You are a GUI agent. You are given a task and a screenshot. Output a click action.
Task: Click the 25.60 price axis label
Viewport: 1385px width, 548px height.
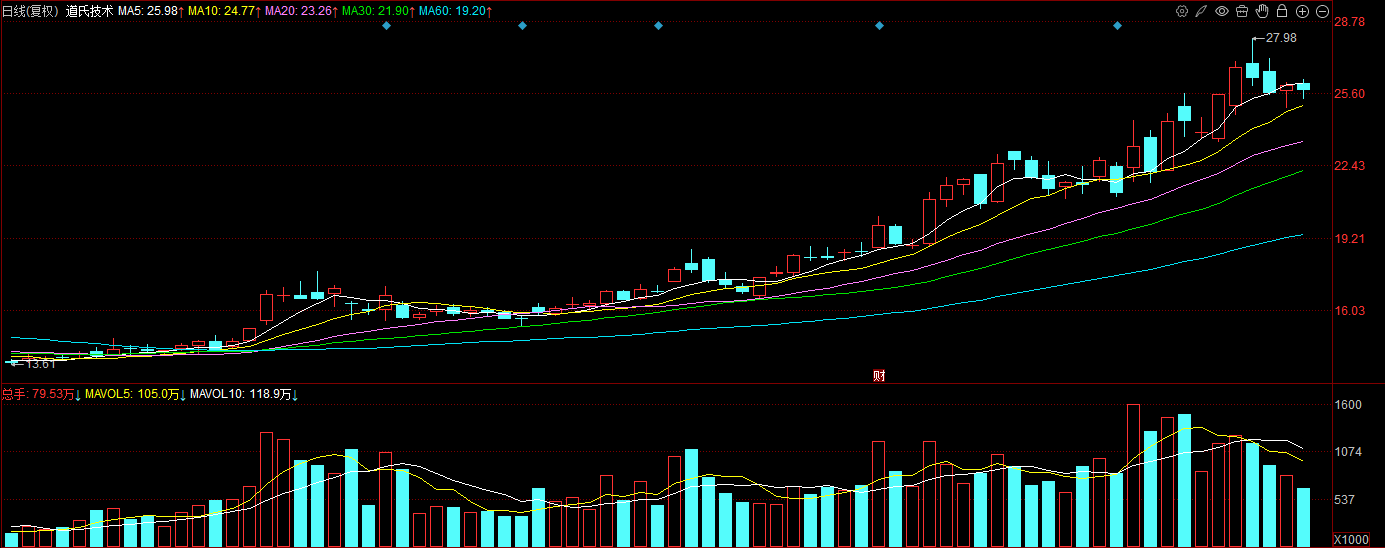[x=1350, y=94]
